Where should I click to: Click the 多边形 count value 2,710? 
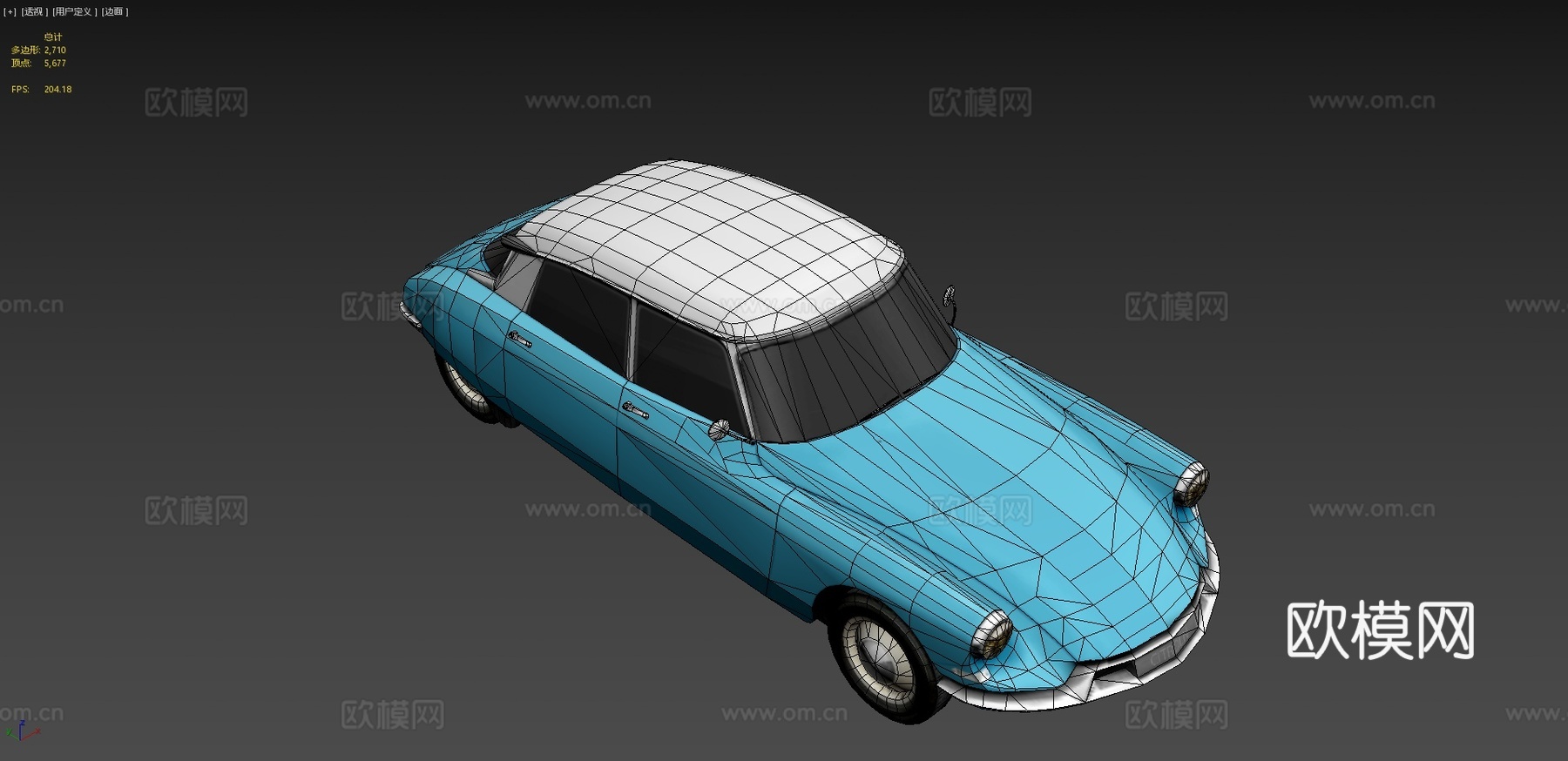tap(55, 51)
